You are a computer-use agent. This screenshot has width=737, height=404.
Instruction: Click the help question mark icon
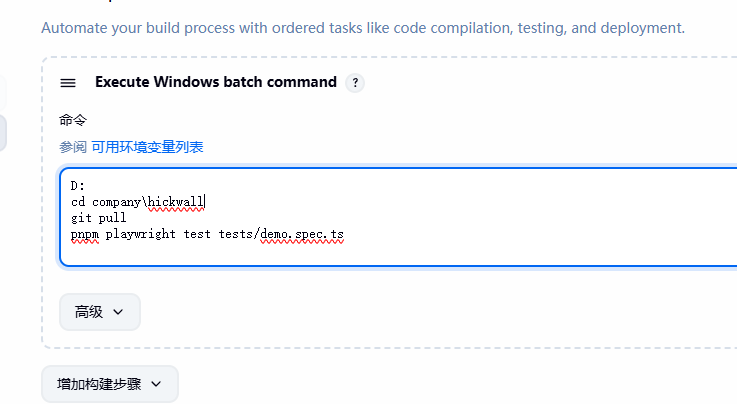(355, 83)
